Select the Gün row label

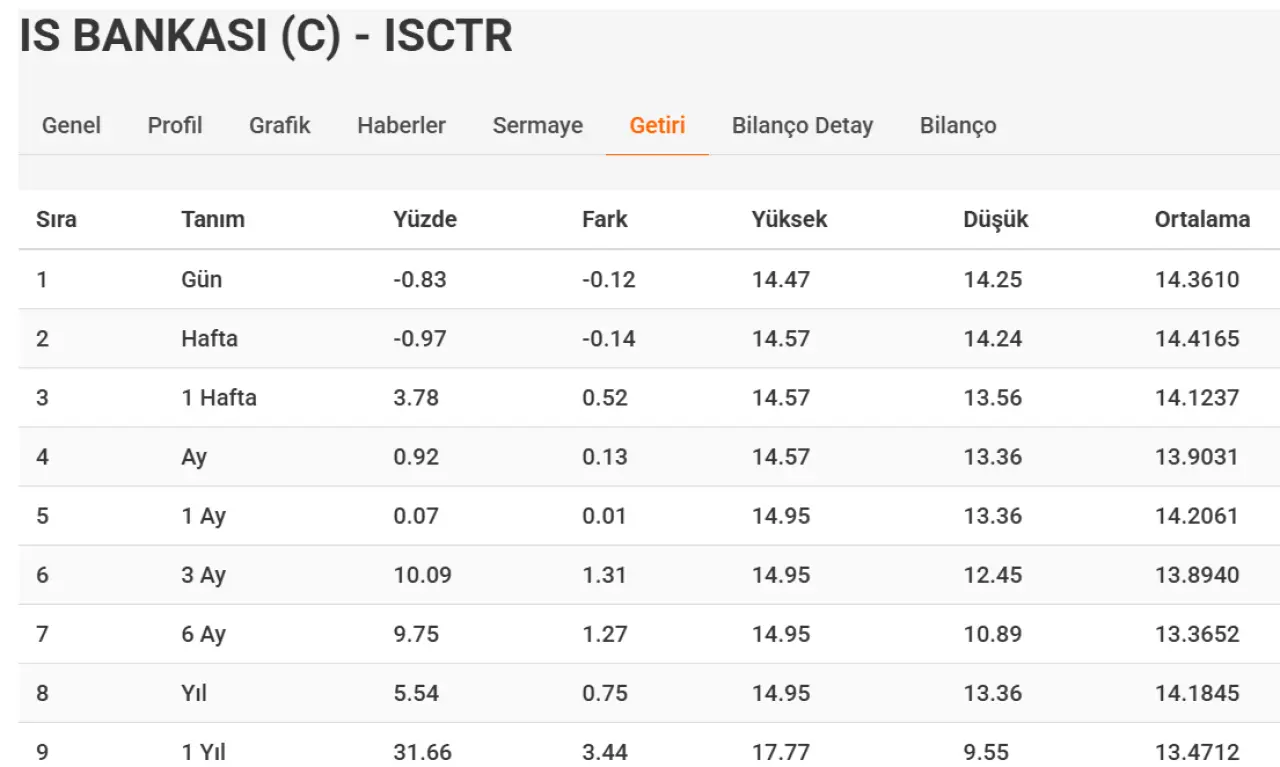pos(202,280)
